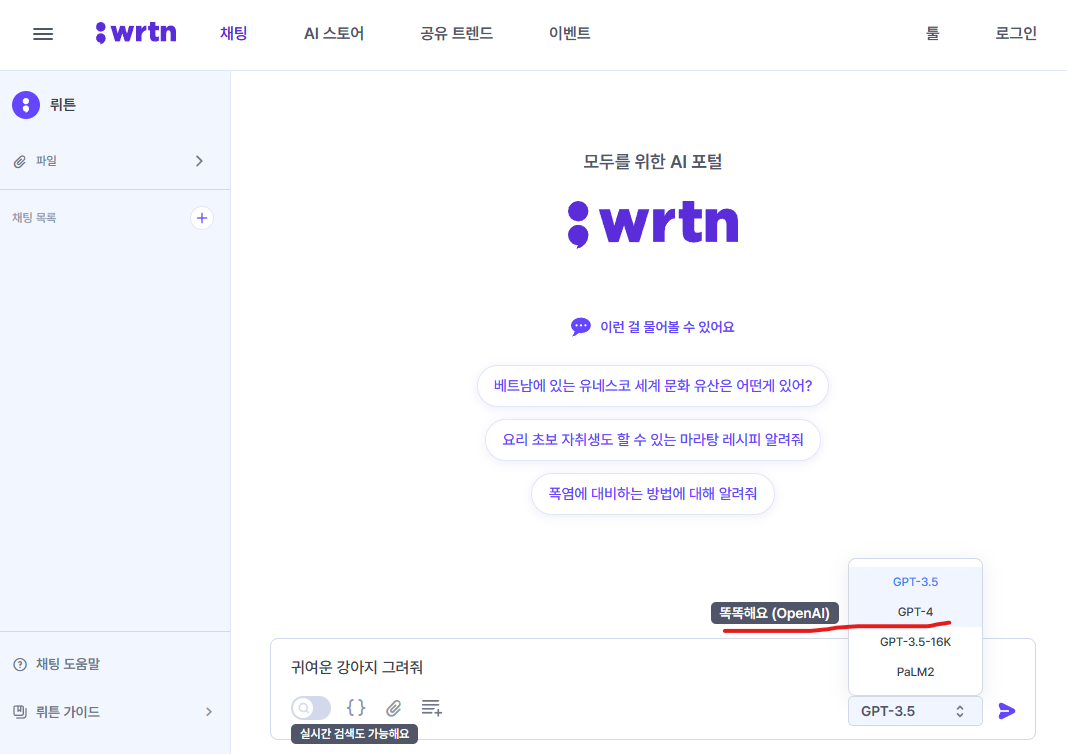
Task: Toggle the real-time search switch
Action: tap(311, 707)
